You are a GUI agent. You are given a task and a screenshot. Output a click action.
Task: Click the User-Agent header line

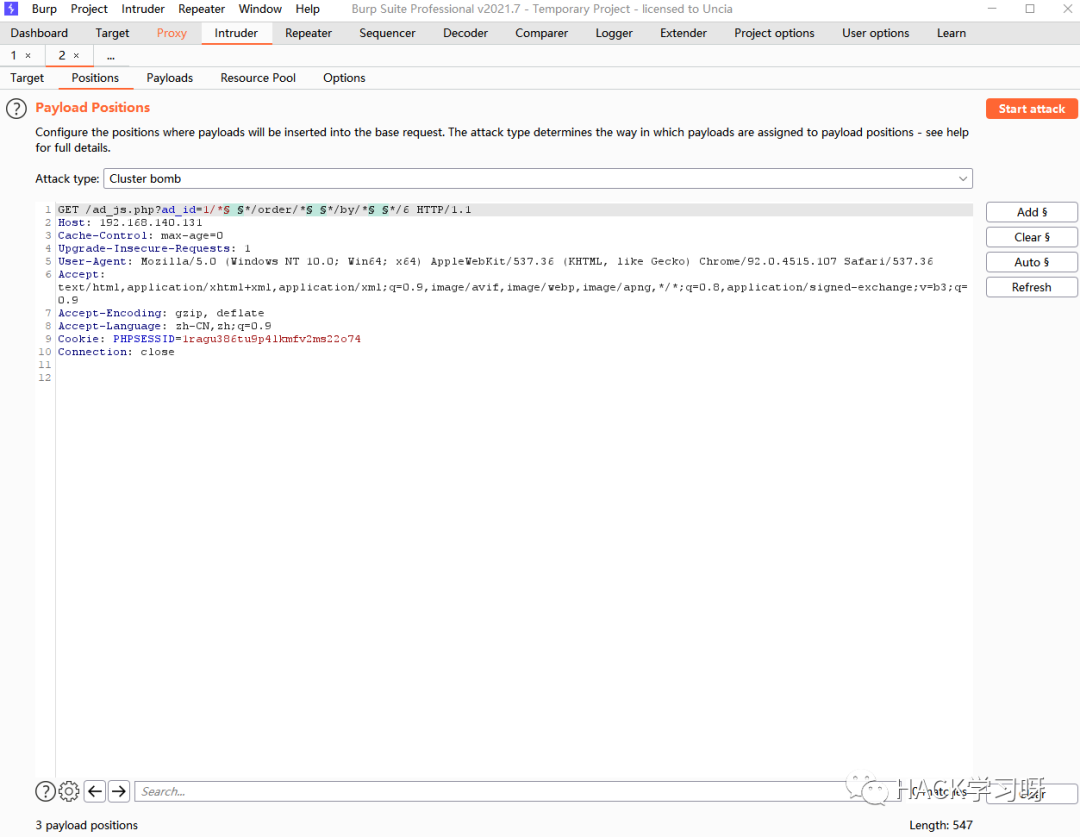[x=496, y=262]
